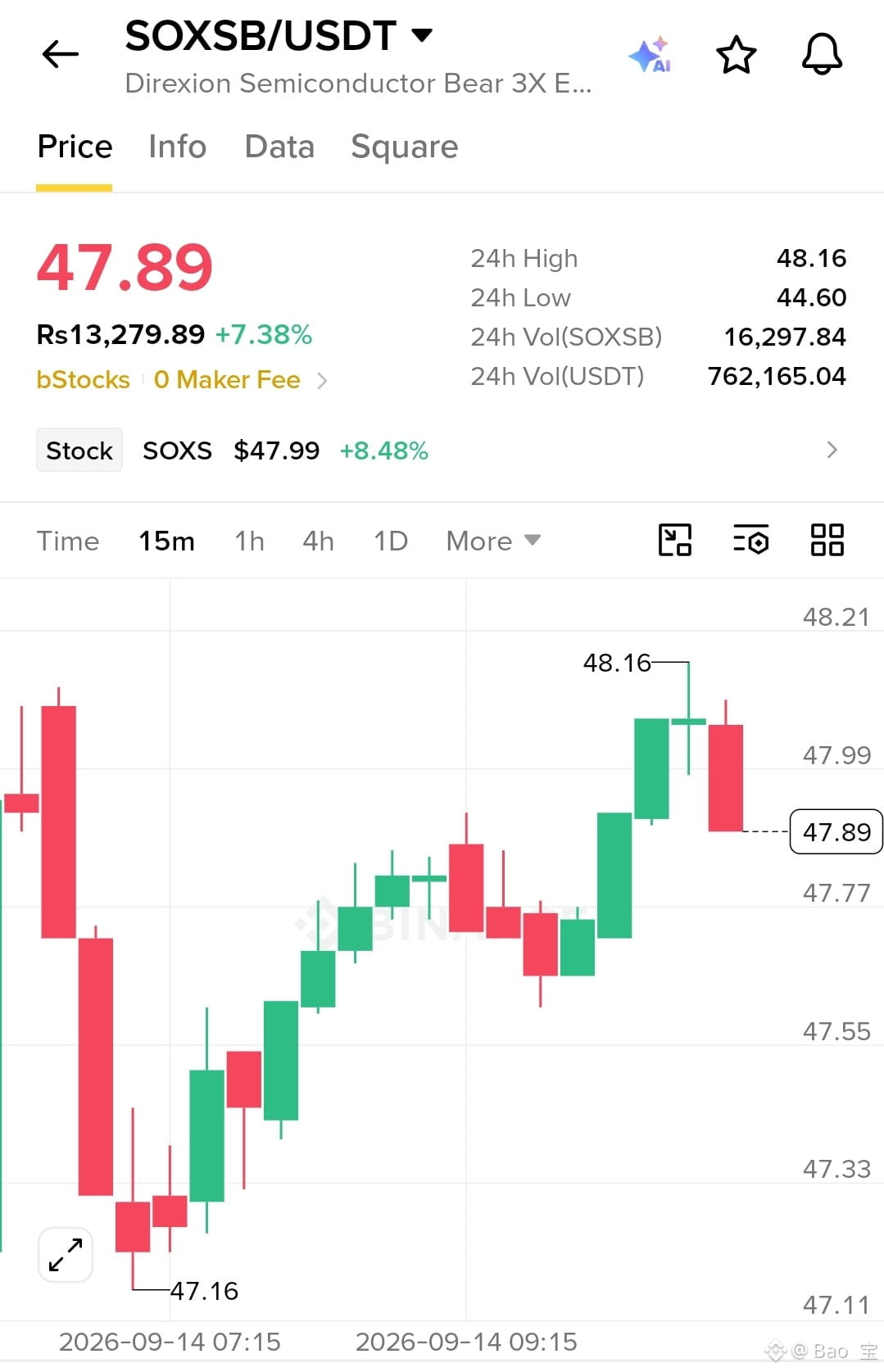Select the 4h chart interval
Viewport: 884px width, 1372px height.
point(318,541)
